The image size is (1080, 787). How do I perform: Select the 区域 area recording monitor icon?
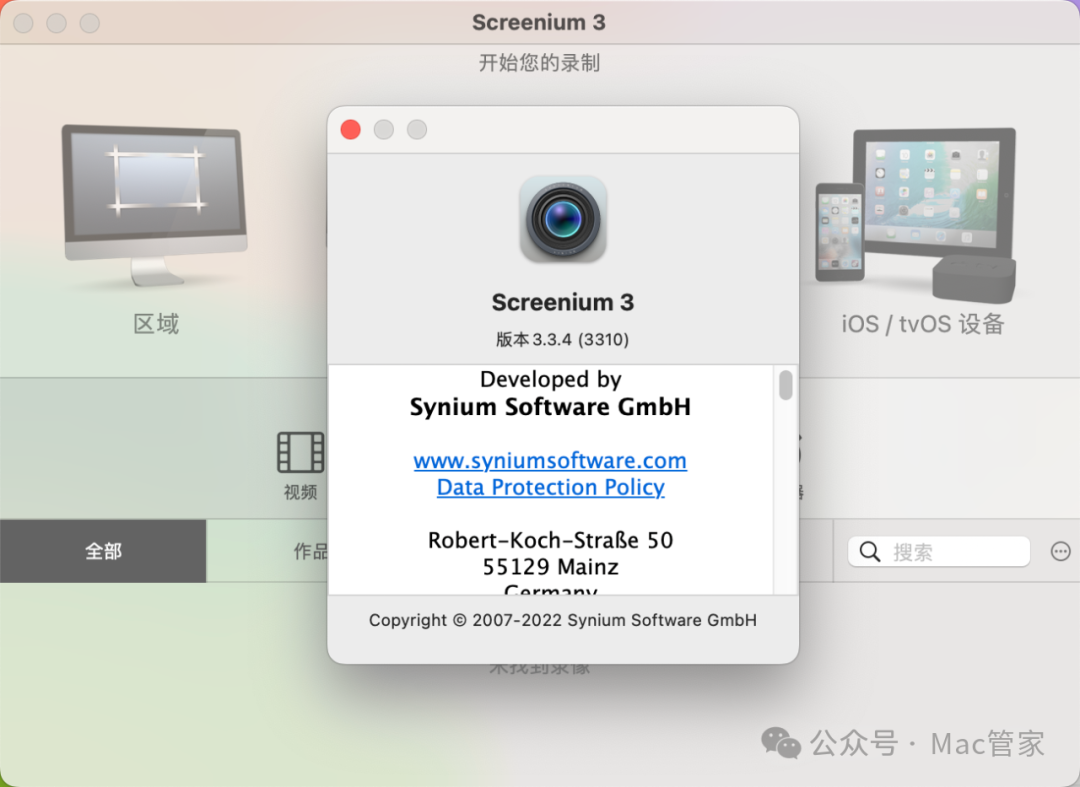tap(154, 204)
